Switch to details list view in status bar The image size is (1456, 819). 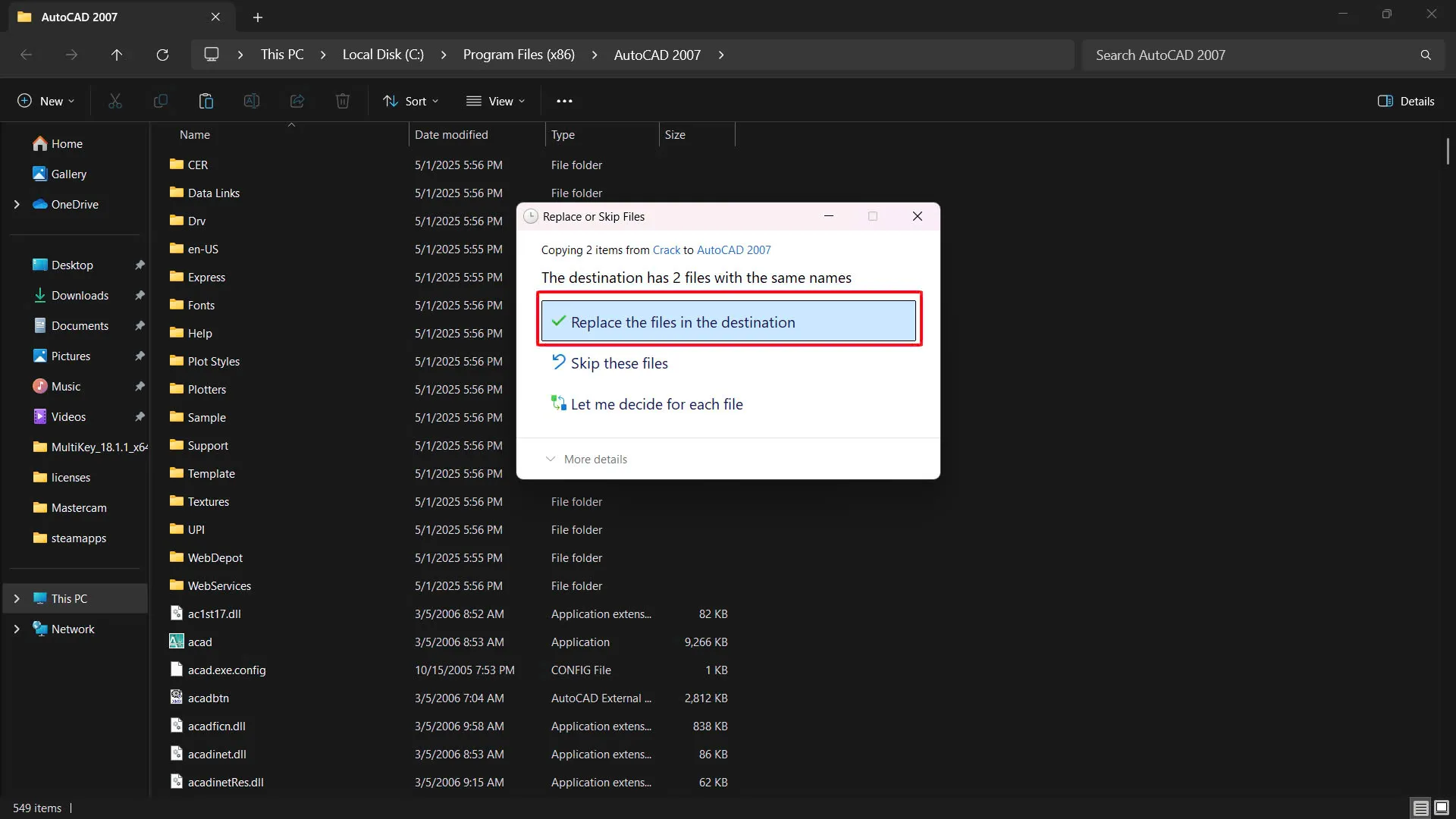[x=1420, y=808]
